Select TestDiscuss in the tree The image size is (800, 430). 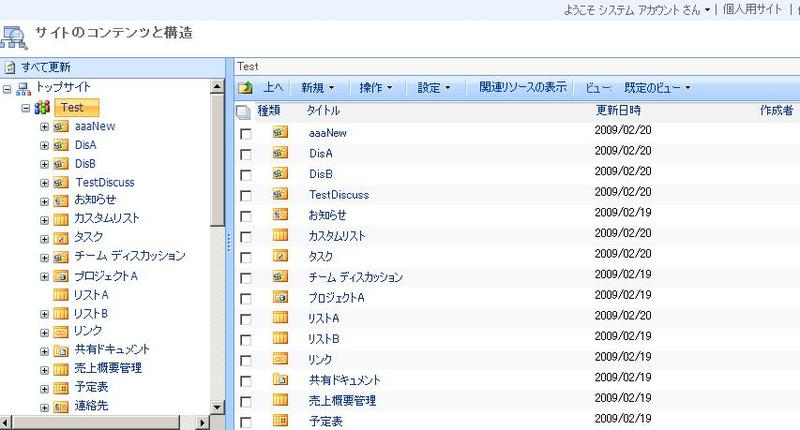(x=105, y=183)
